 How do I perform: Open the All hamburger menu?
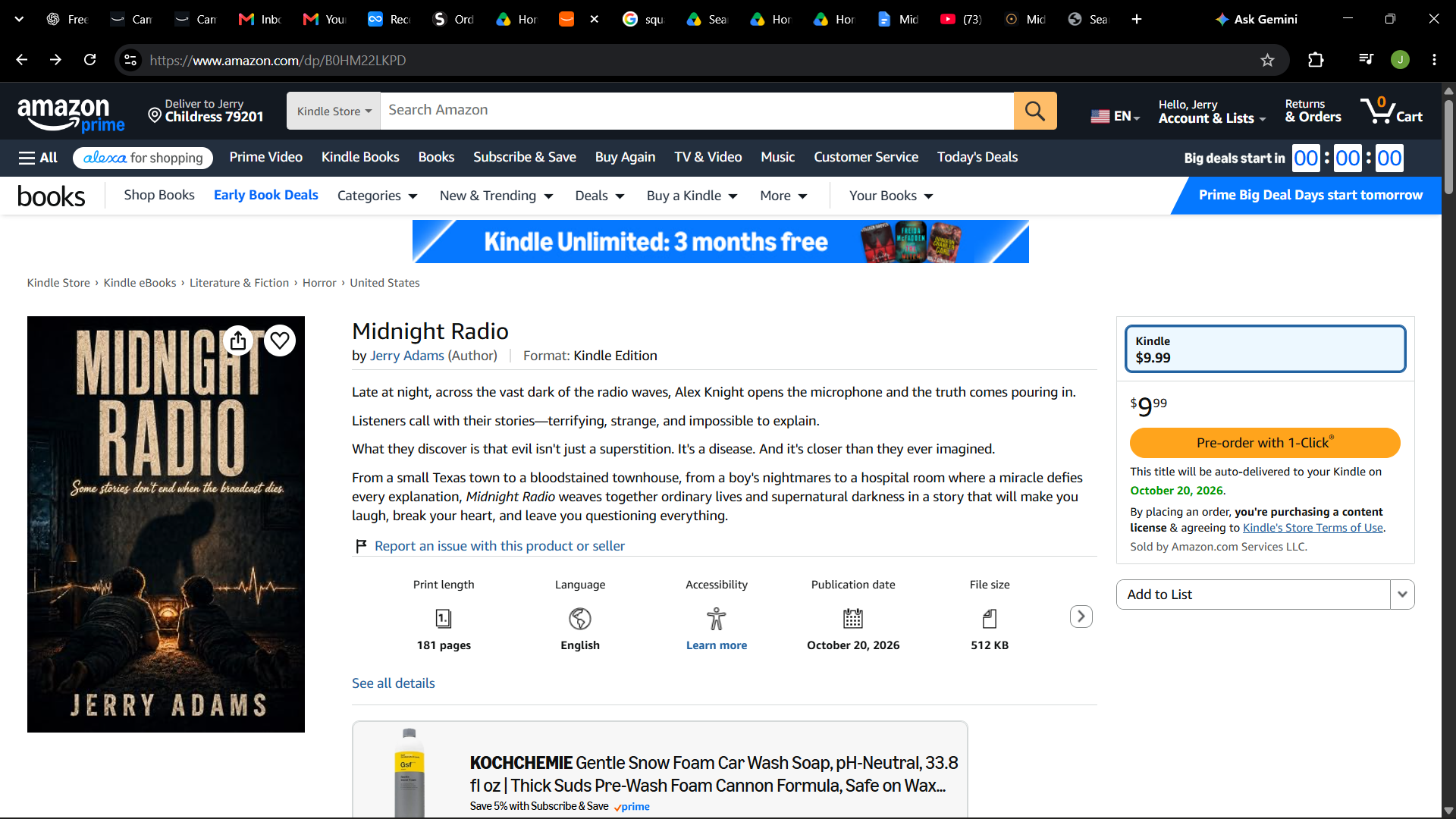(38, 158)
